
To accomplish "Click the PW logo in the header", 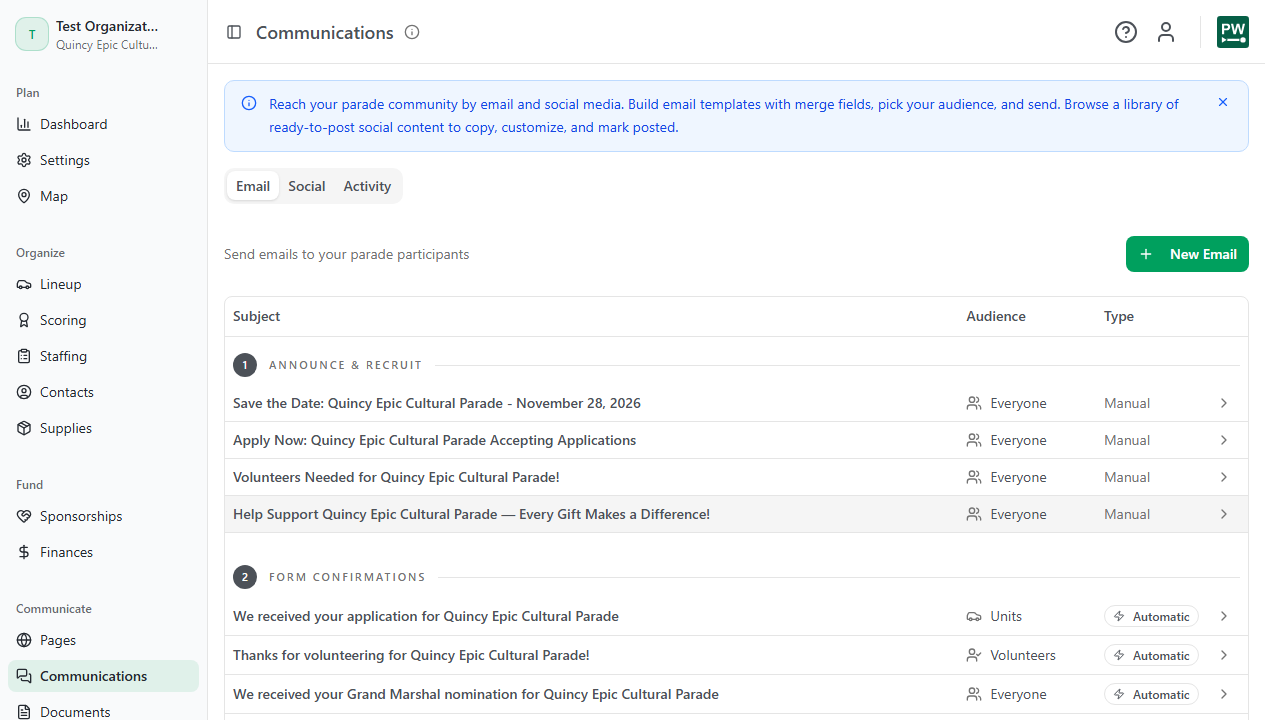I will (x=1233, y=32).
